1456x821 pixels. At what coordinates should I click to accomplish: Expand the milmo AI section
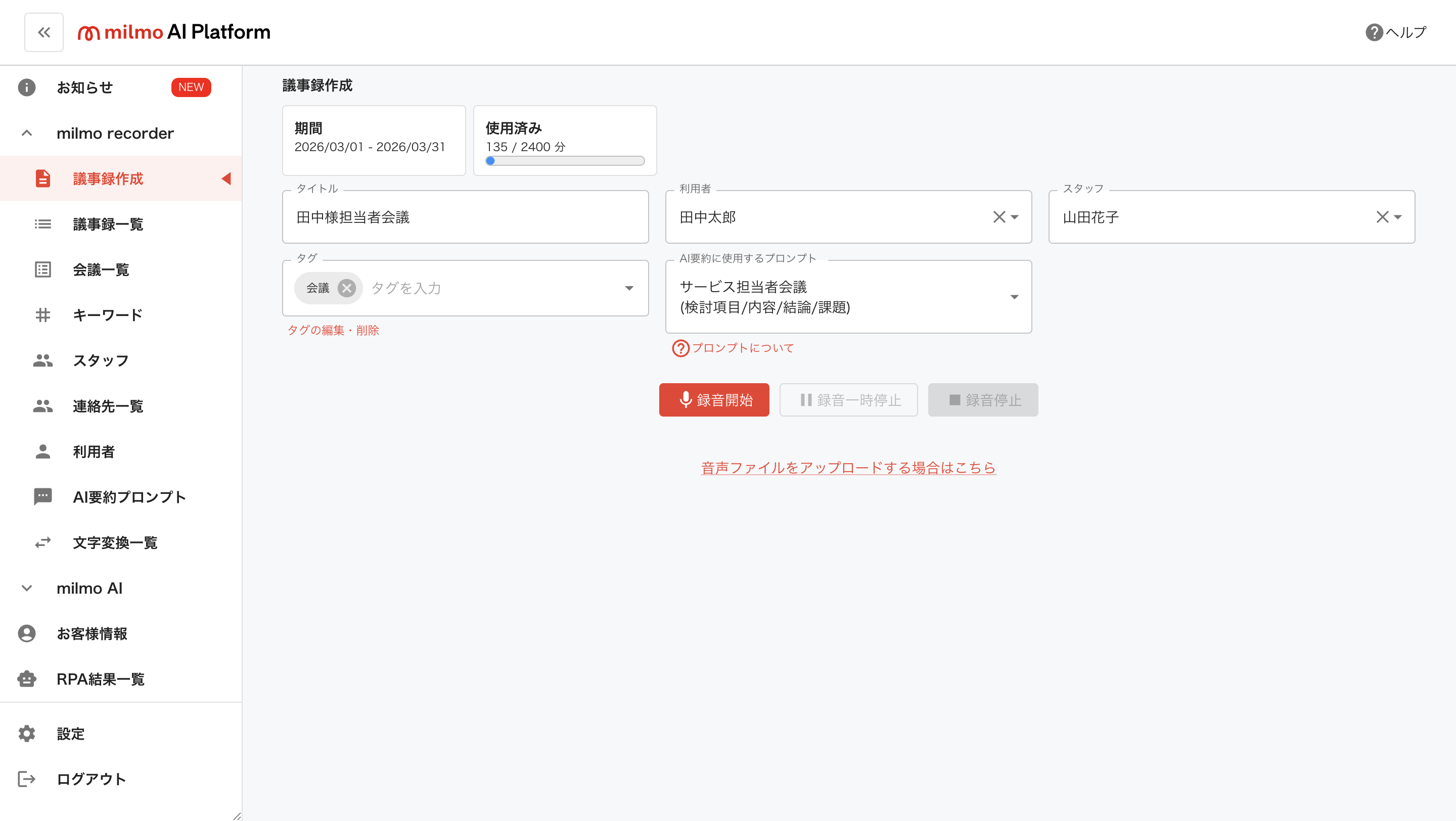click(27, 588)
